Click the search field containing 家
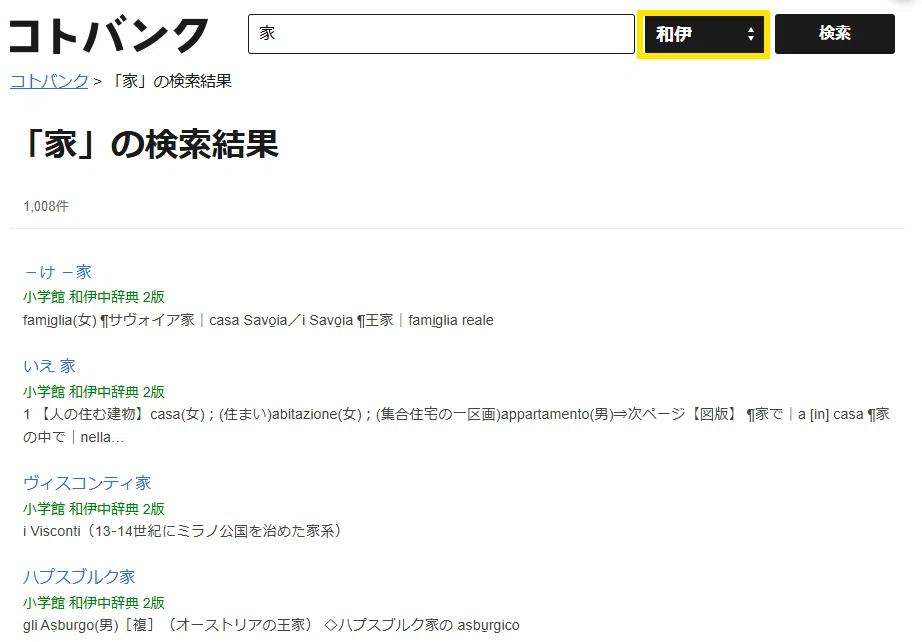This screenshot has width=922, height=642. 441,34
